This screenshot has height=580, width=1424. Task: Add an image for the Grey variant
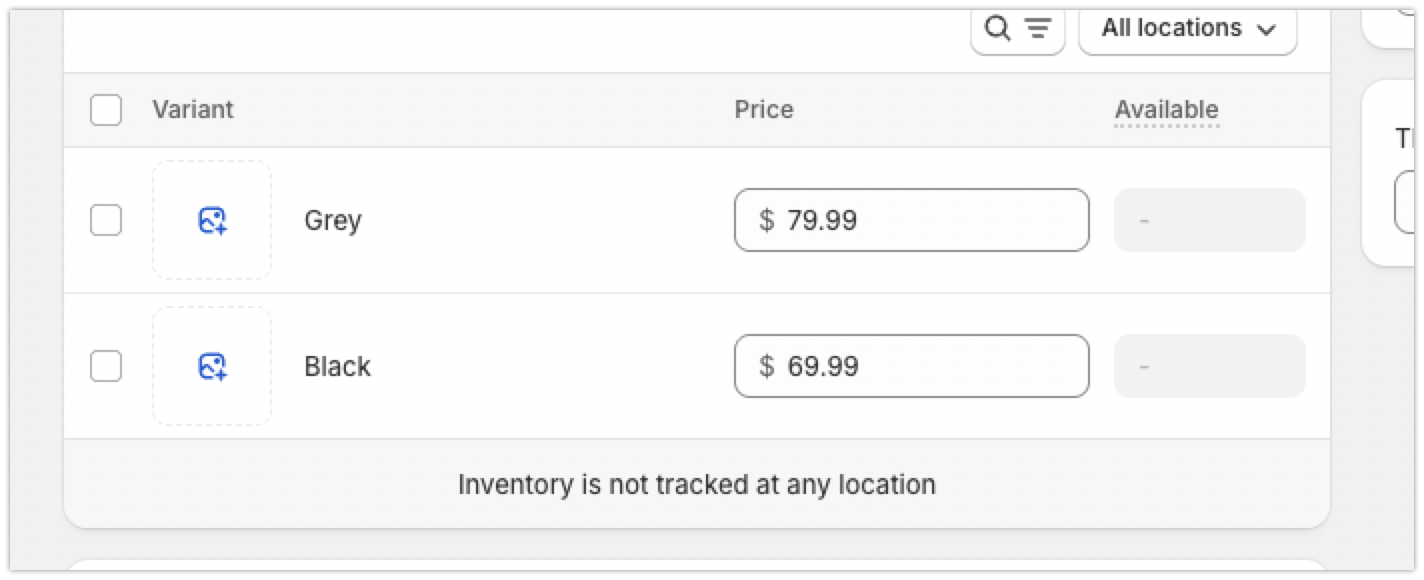pos(212,220)
